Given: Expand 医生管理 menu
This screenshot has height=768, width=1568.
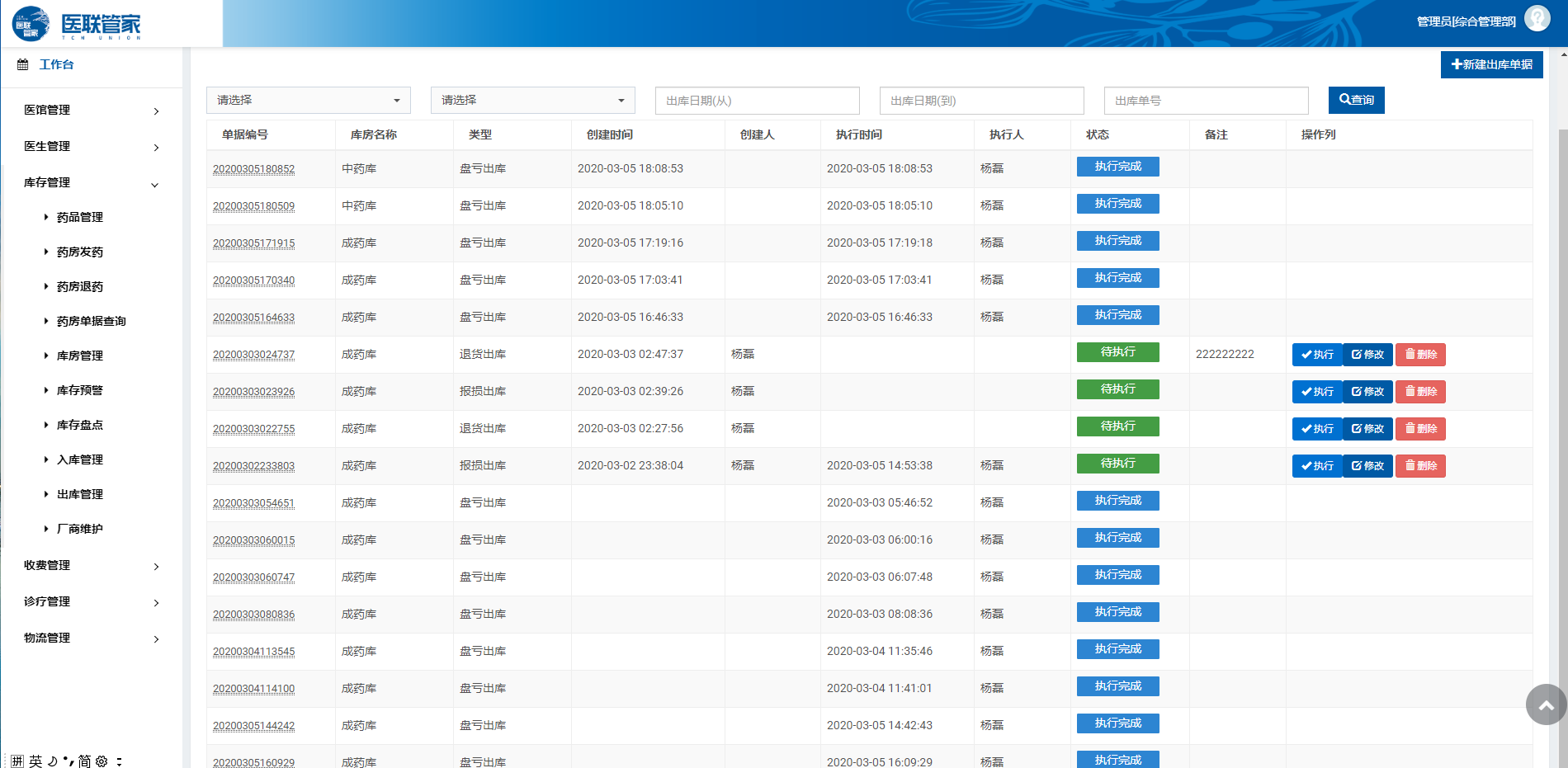Looking at the screenshot, I should point(91,146).
